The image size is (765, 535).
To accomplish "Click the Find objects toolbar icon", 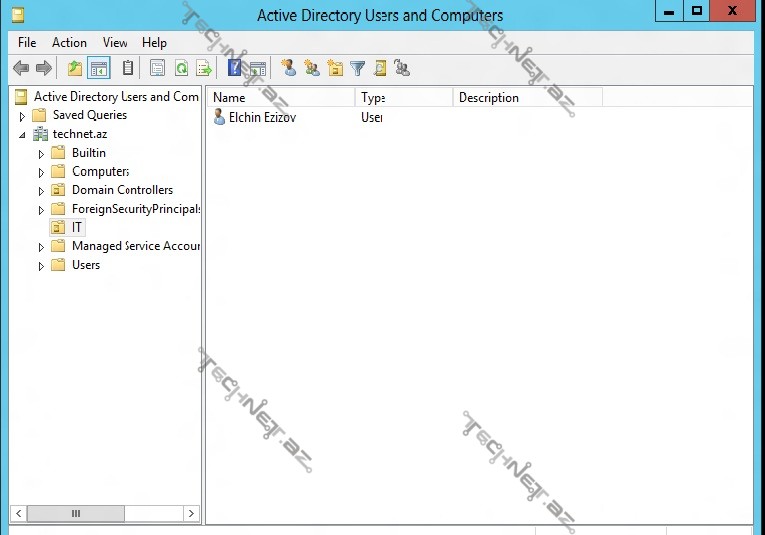I will click(380, 68).
